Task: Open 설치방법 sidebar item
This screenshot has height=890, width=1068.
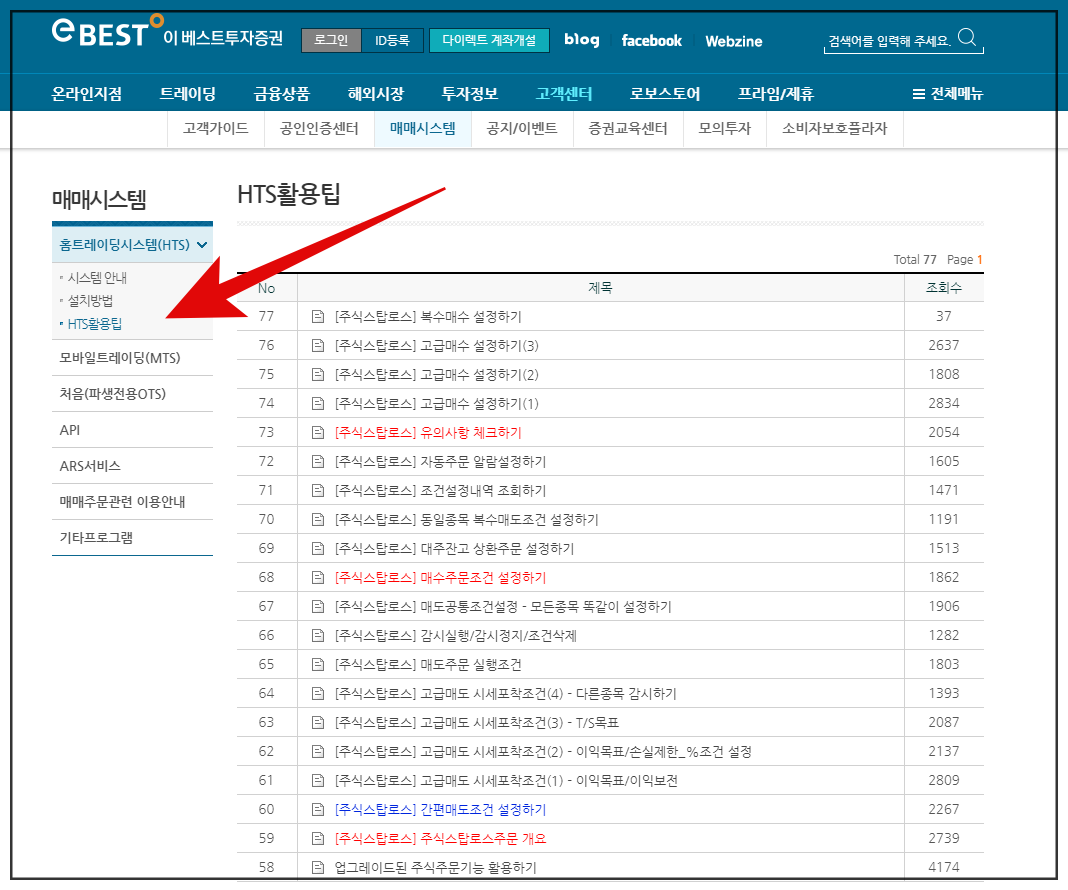Action: [x=90, y=301]
